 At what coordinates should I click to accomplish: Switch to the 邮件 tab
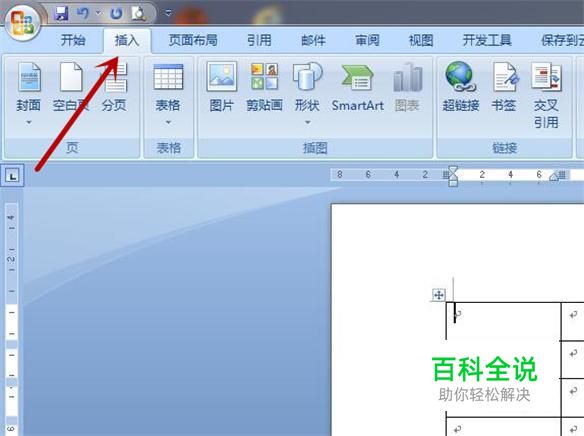[x=313, y=40]
